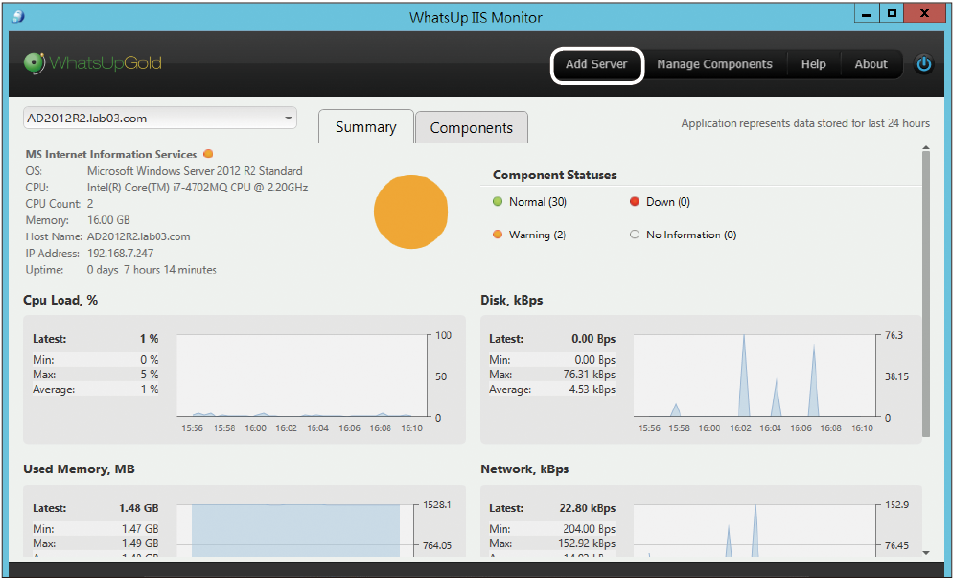This screenshot has height=581, width=955.
Task: Click the No Information (0) status dot
Action: point(635,234)
